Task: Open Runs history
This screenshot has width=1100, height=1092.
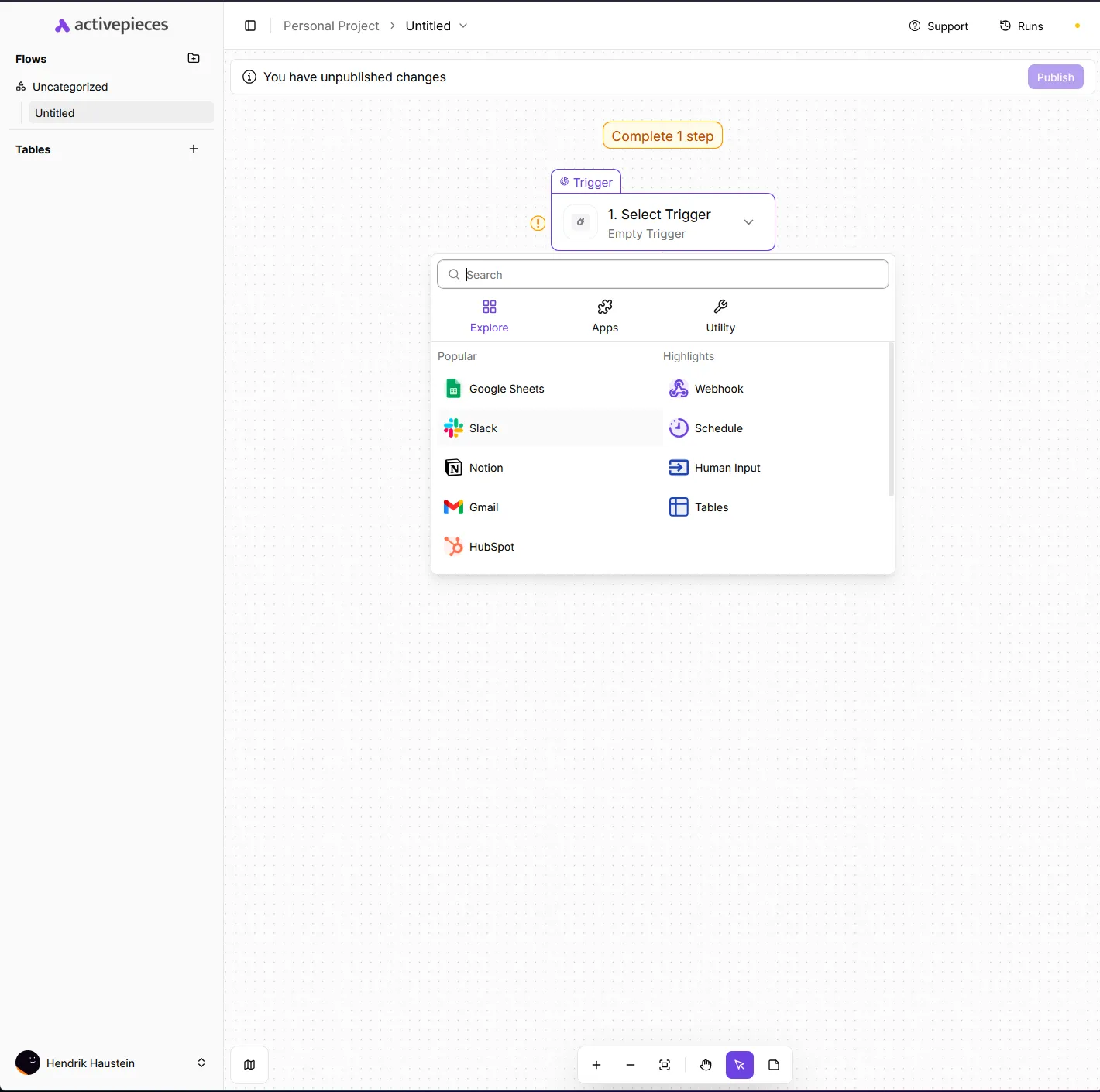Action: pos(1021,26)
